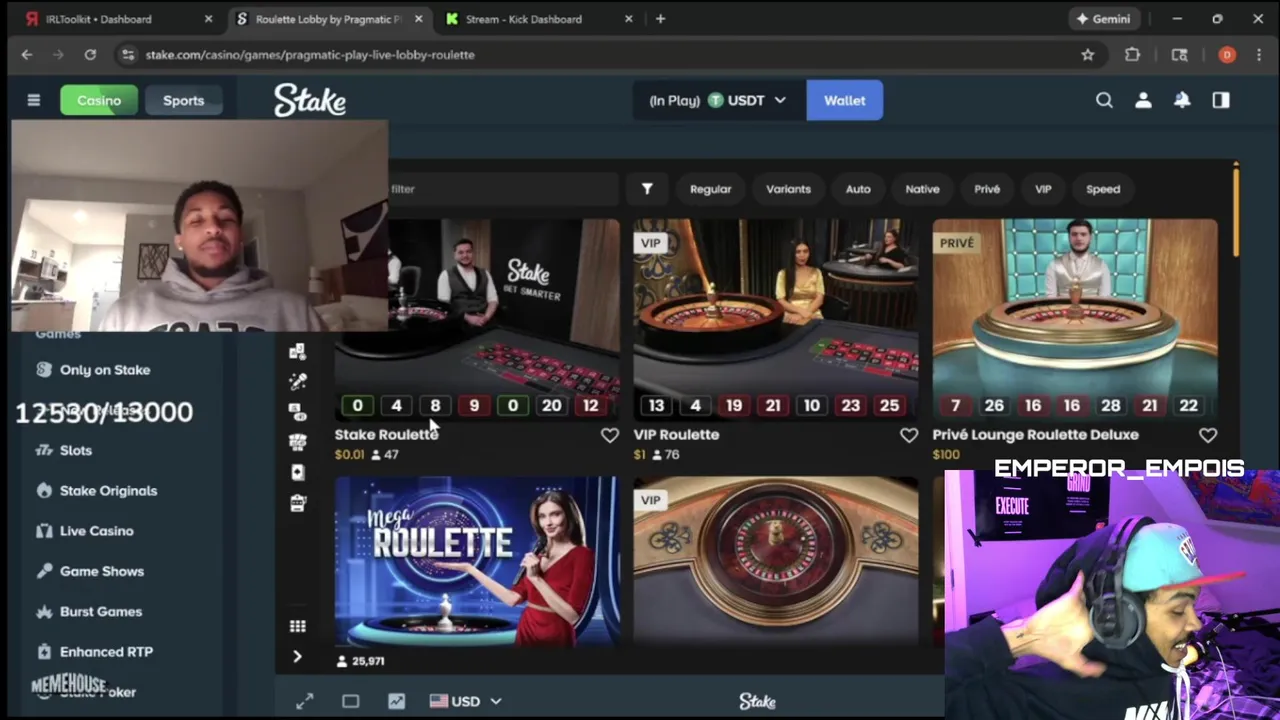1280x720 pixels.
Task: Click the Stake Roulette title text
Action: pos(386,435)
